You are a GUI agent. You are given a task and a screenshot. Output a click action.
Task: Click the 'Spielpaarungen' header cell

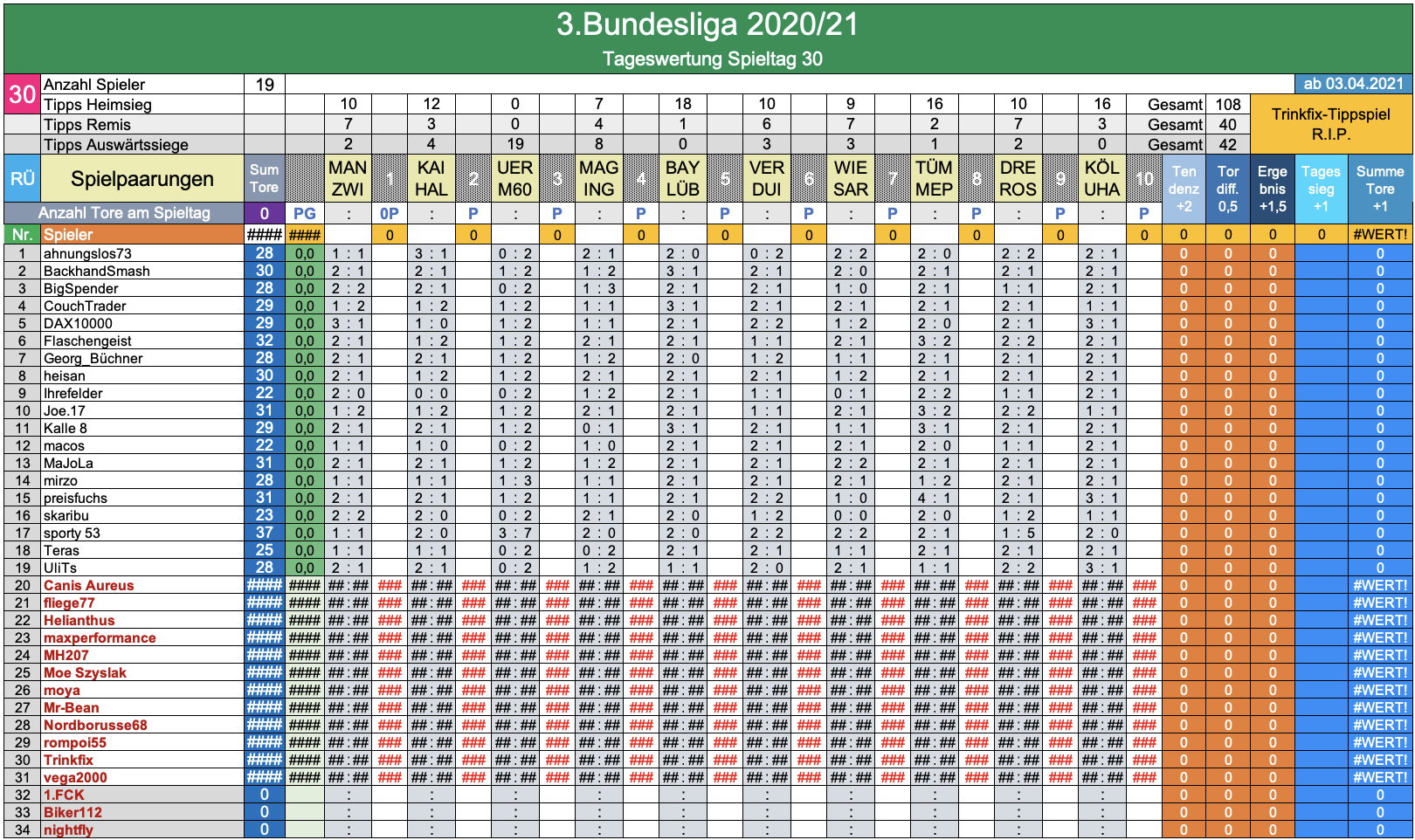tap(142, 179)
